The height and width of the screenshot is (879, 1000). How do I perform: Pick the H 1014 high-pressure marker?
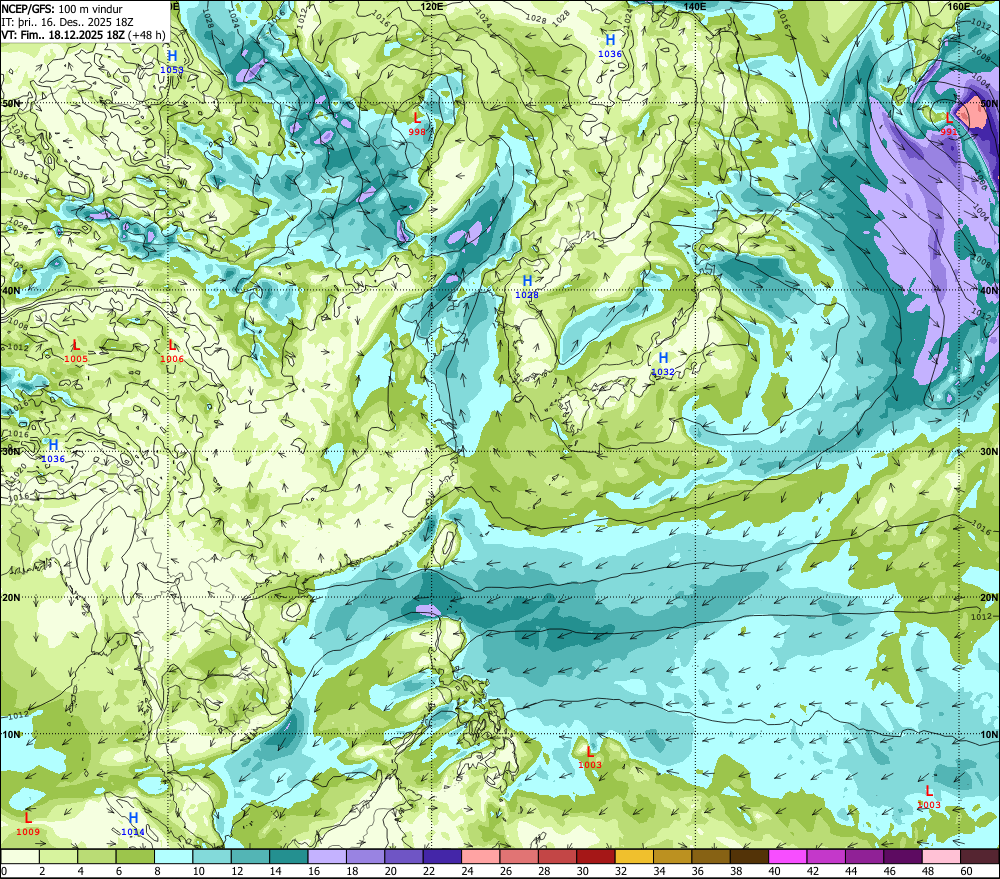pyautogui.click(x=133, y=824)
